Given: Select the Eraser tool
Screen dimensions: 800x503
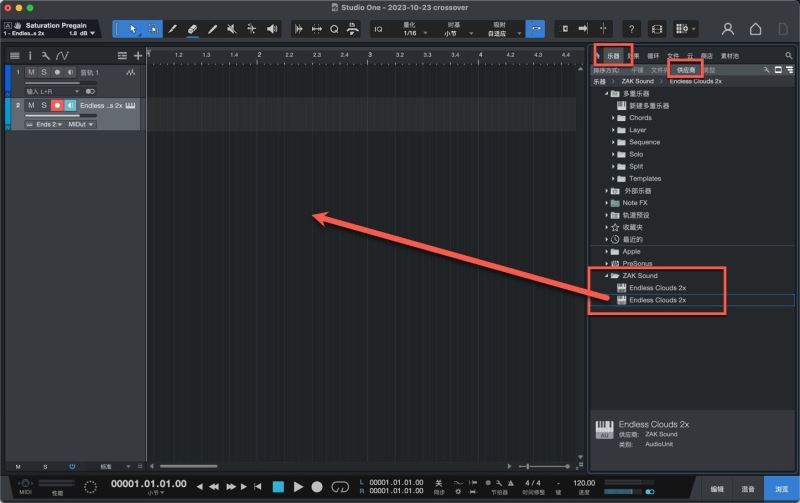Looking at the screenshot, I should 192,29.
